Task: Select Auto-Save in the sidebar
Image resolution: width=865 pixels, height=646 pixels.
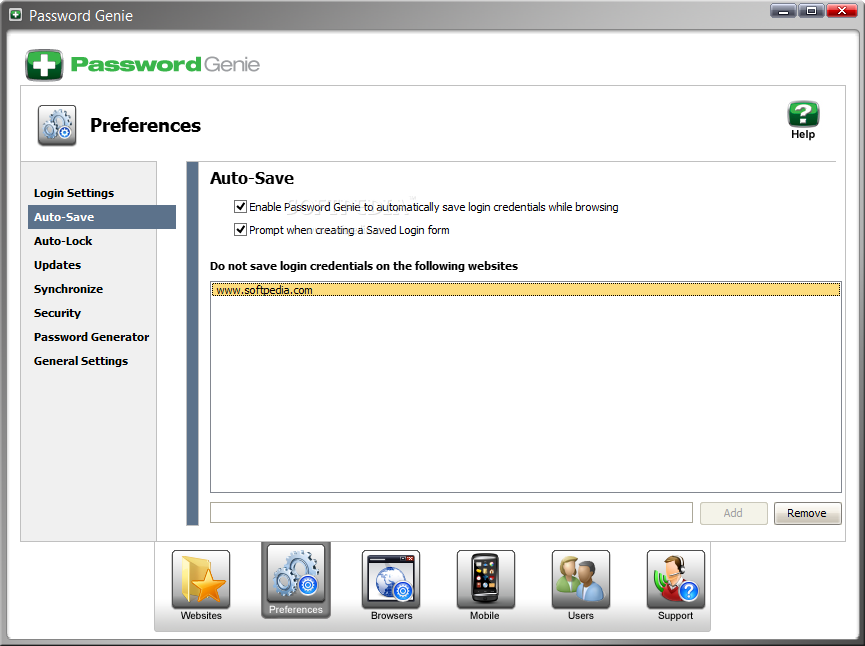Action: pos(102,217)
